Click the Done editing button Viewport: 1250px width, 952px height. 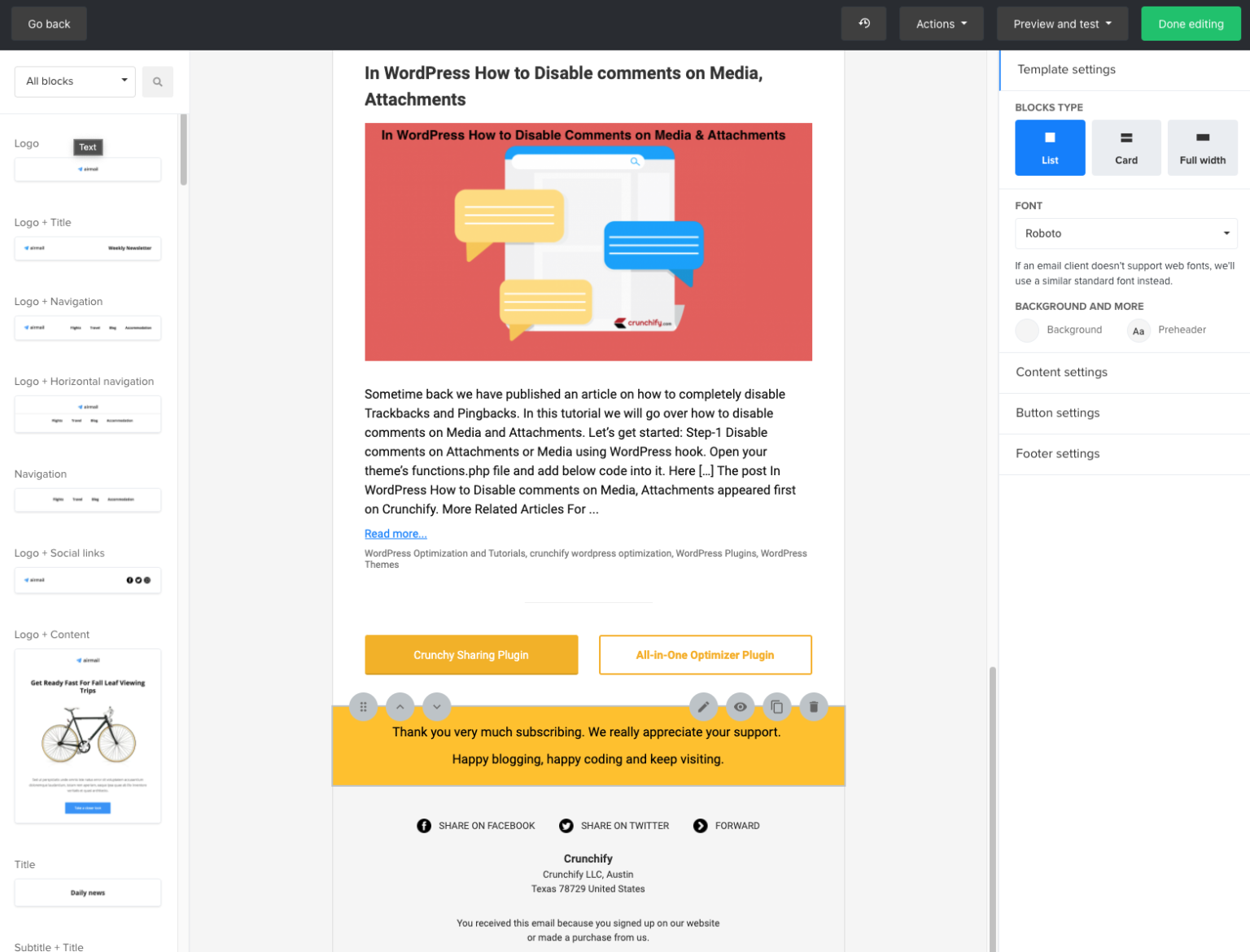pyautogui.click(x=1191, y=23)
